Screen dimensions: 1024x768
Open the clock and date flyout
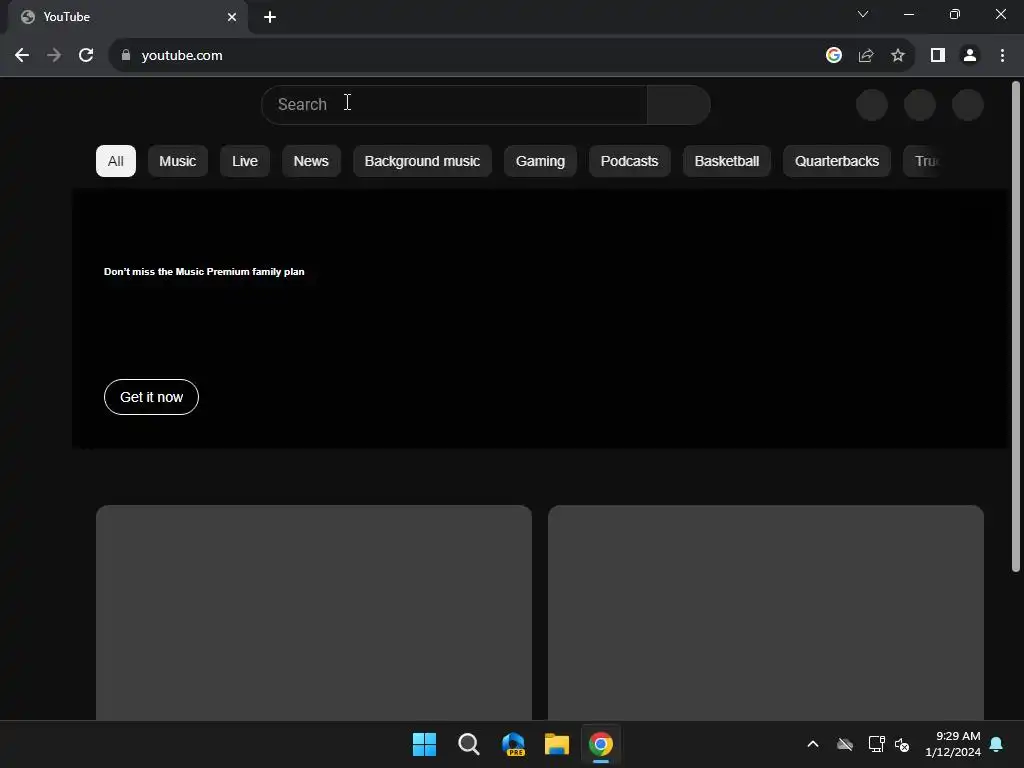(x=953, y=744)
